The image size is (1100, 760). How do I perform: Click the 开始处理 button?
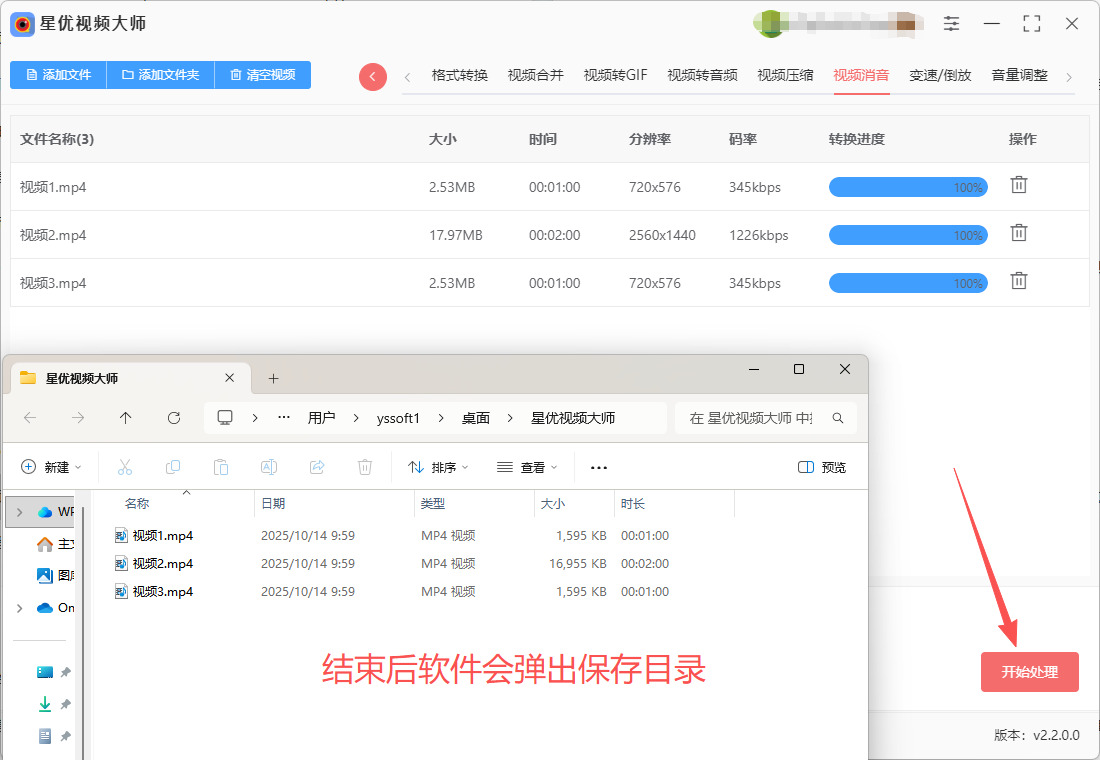click(1029, 672)
